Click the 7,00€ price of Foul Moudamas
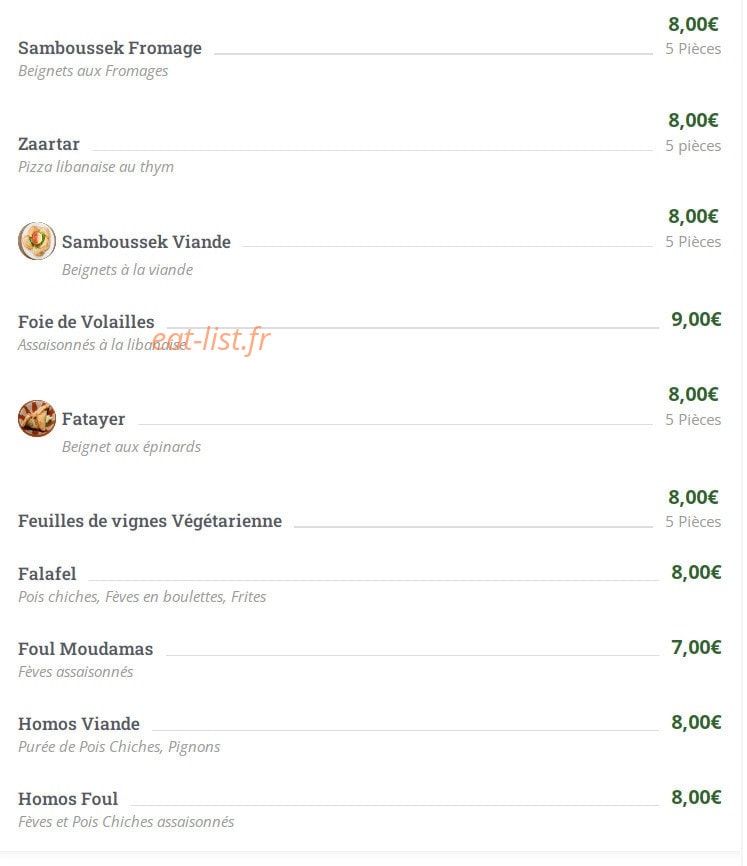 pyautogui.click(x=696, y=647)
